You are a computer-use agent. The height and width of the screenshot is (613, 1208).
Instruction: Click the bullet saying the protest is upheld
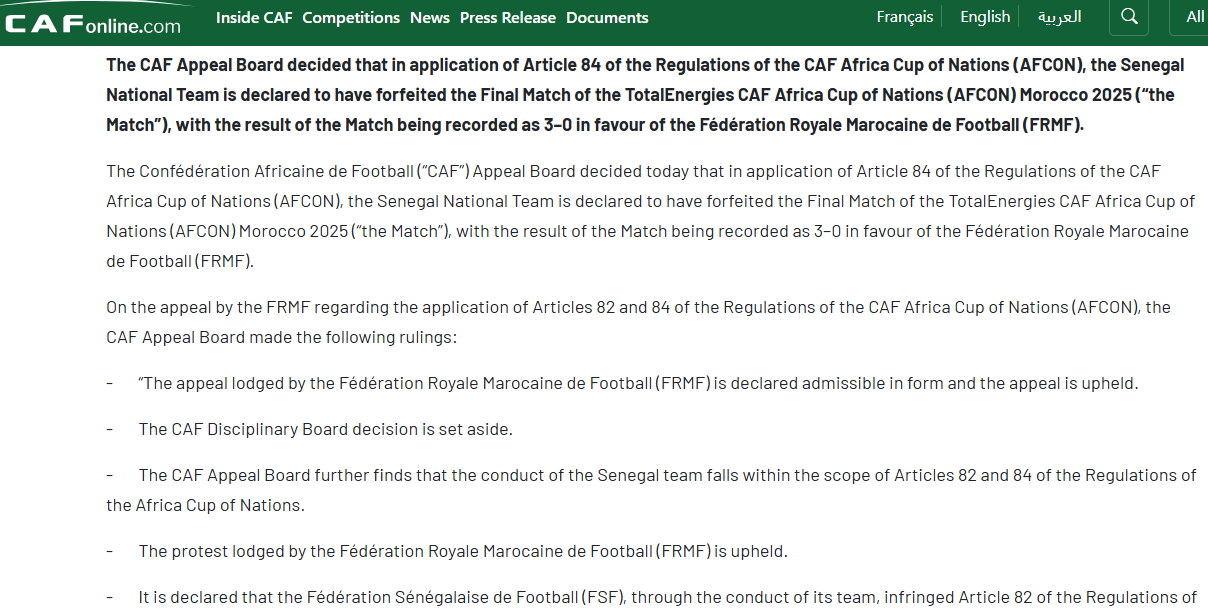coord(463,551)
